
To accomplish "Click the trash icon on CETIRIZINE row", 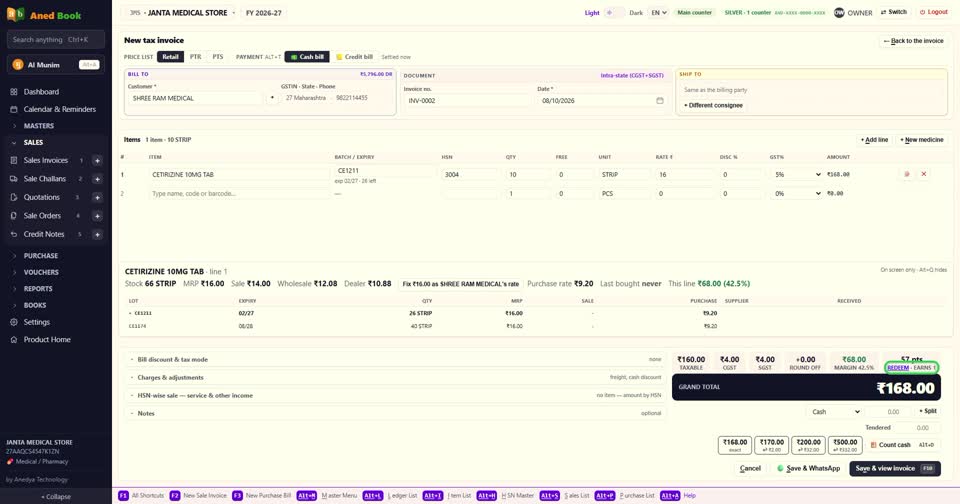I will (907, 175).
